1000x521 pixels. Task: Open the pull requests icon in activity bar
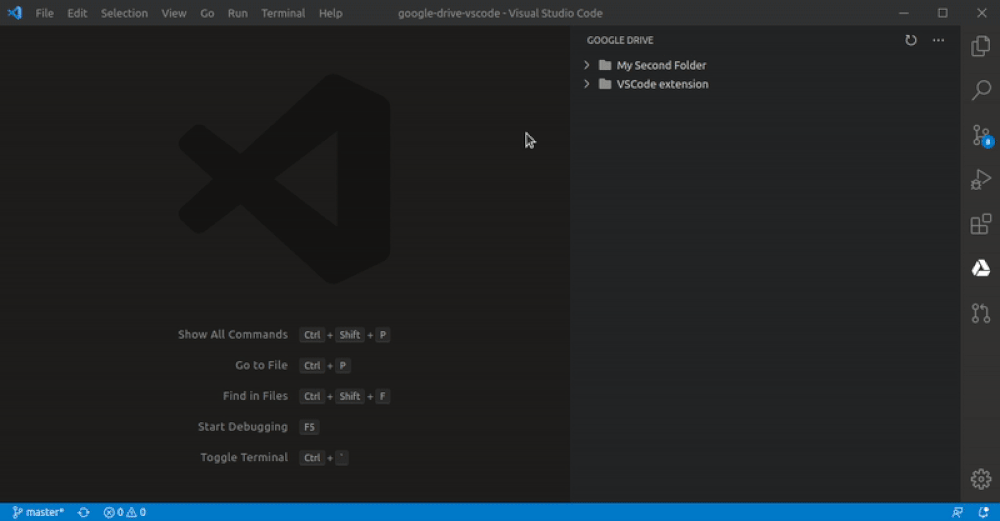click(x=981, y=313)
